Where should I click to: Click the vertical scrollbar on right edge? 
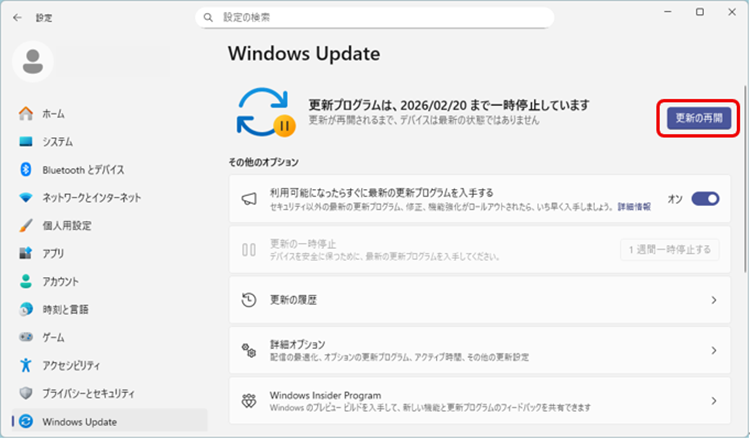(744, 200)
